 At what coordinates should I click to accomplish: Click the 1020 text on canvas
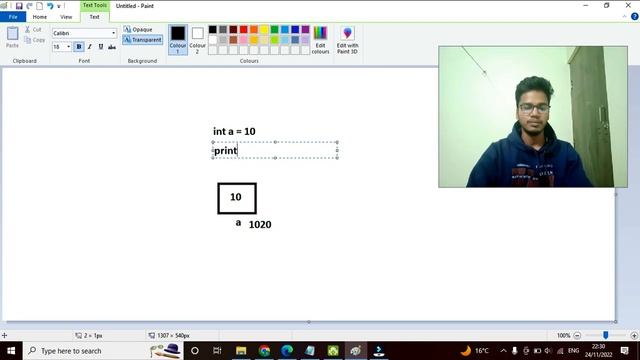tap(260, 224)
